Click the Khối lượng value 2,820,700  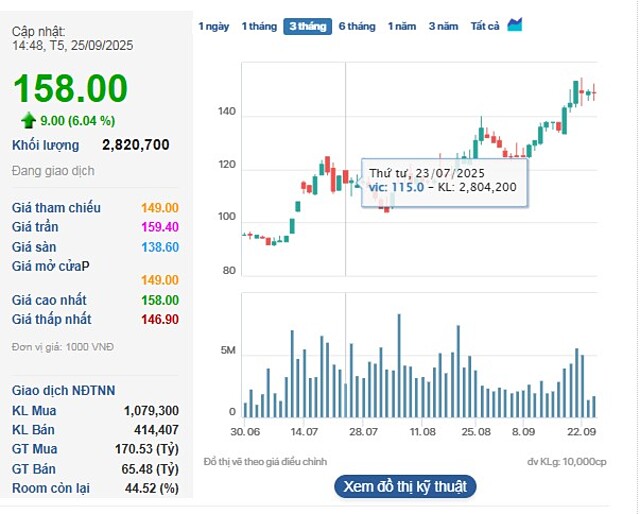[x=135, y=145]
